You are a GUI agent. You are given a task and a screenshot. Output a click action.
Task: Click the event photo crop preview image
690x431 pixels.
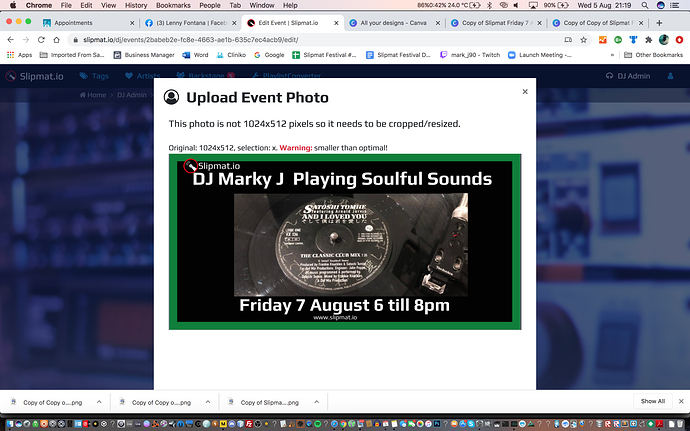(x=345, y=242)
